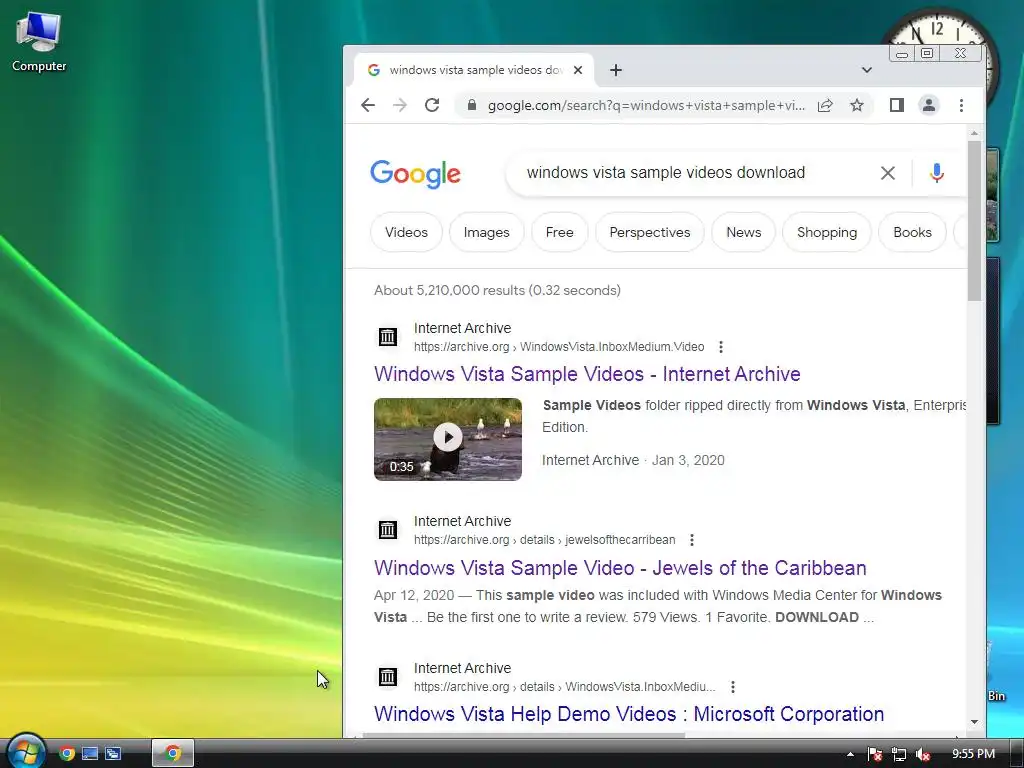This screenshot has height=768, width=1024.
Task: View site information via the lock icon
Action: tap(472, 105)
